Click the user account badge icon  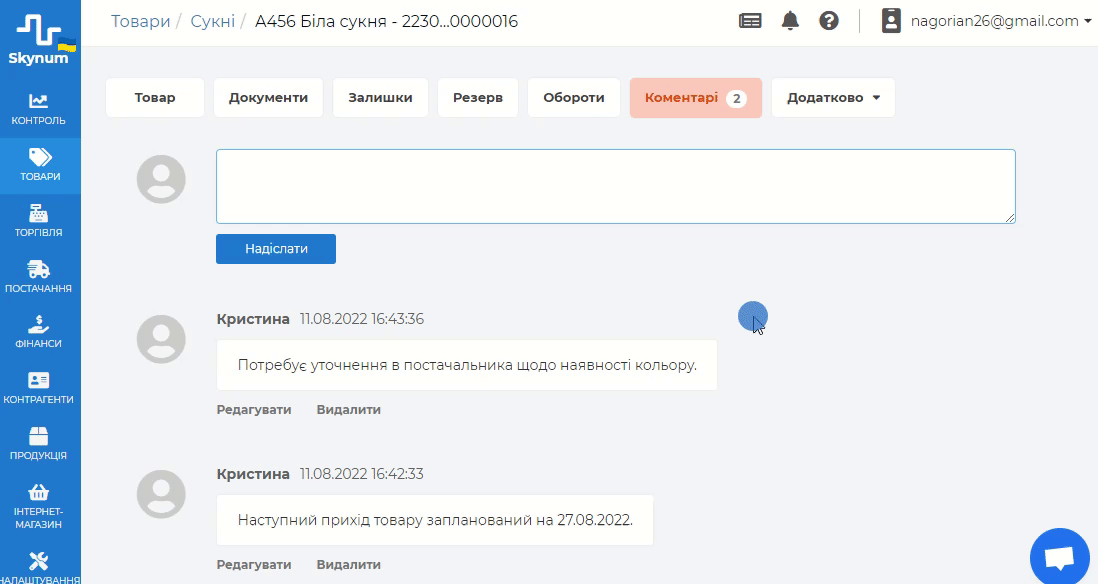pyautogui.click(x=891, y=21)
